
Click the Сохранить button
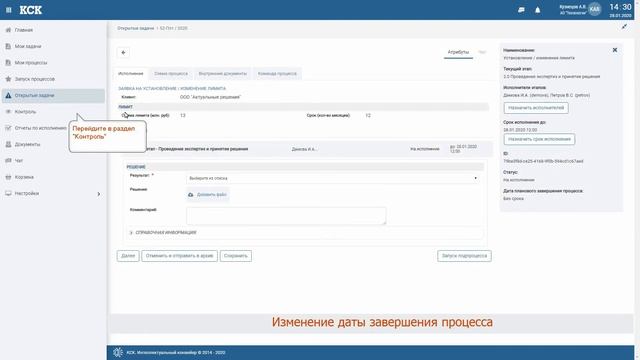pyautogui.click(x=236, y=256)
